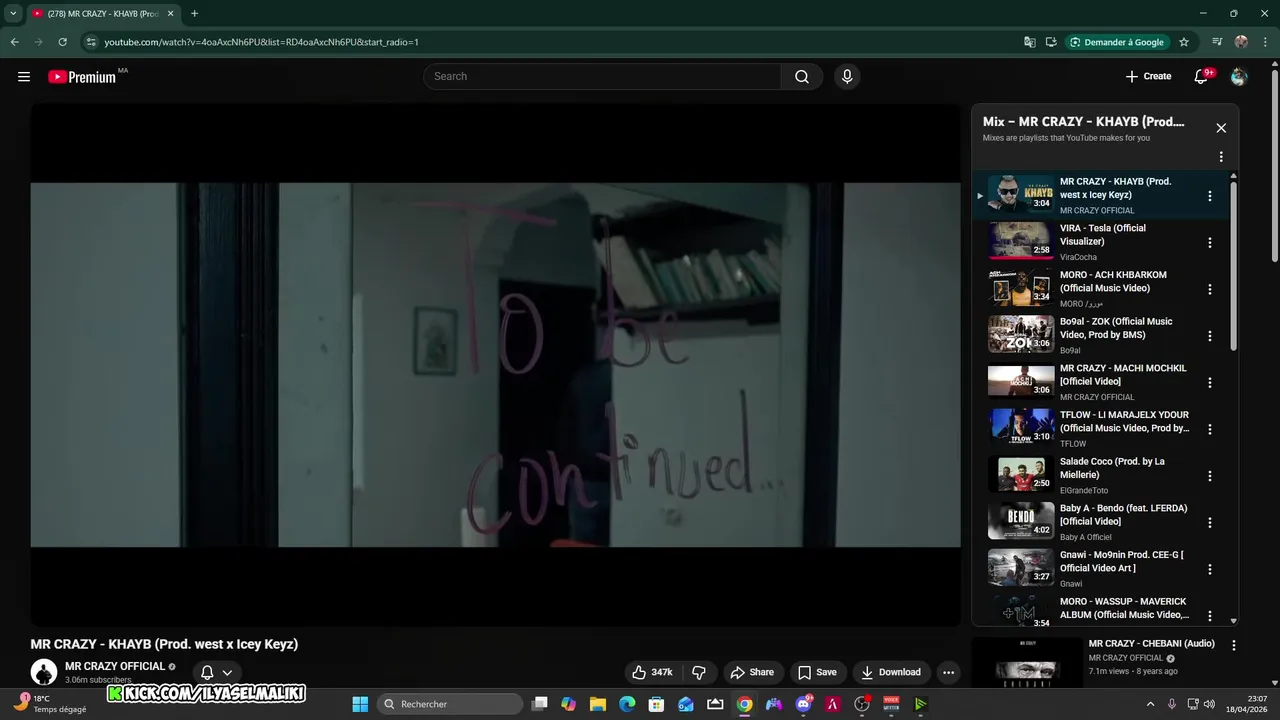Viewport: 1280px width, 720px height.
Task: Open weather widget showing 18°C
Action: 50,704
